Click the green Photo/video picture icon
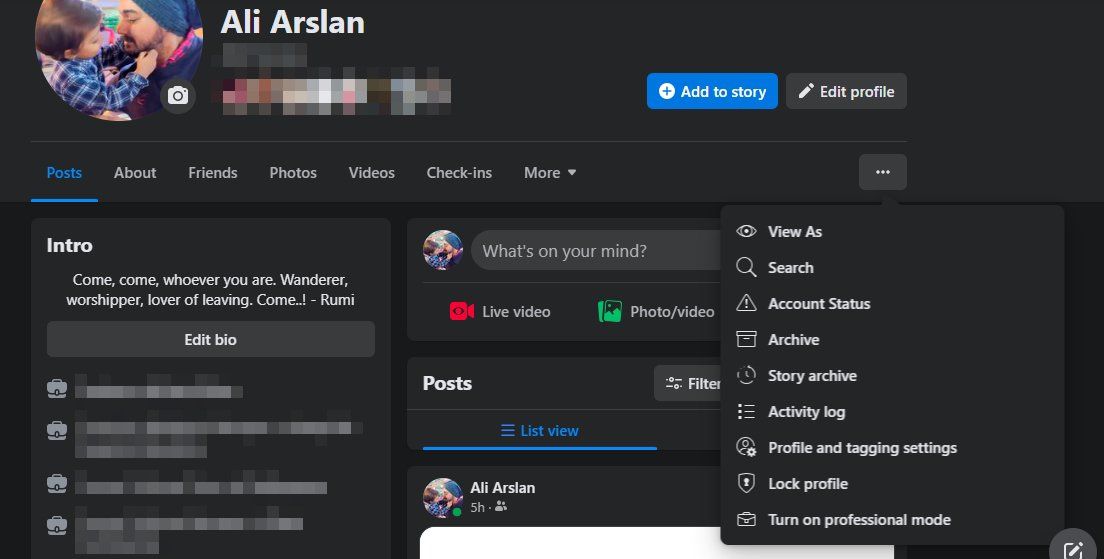The width and height of the screenshot is (1104, 559). pos(610,311)
